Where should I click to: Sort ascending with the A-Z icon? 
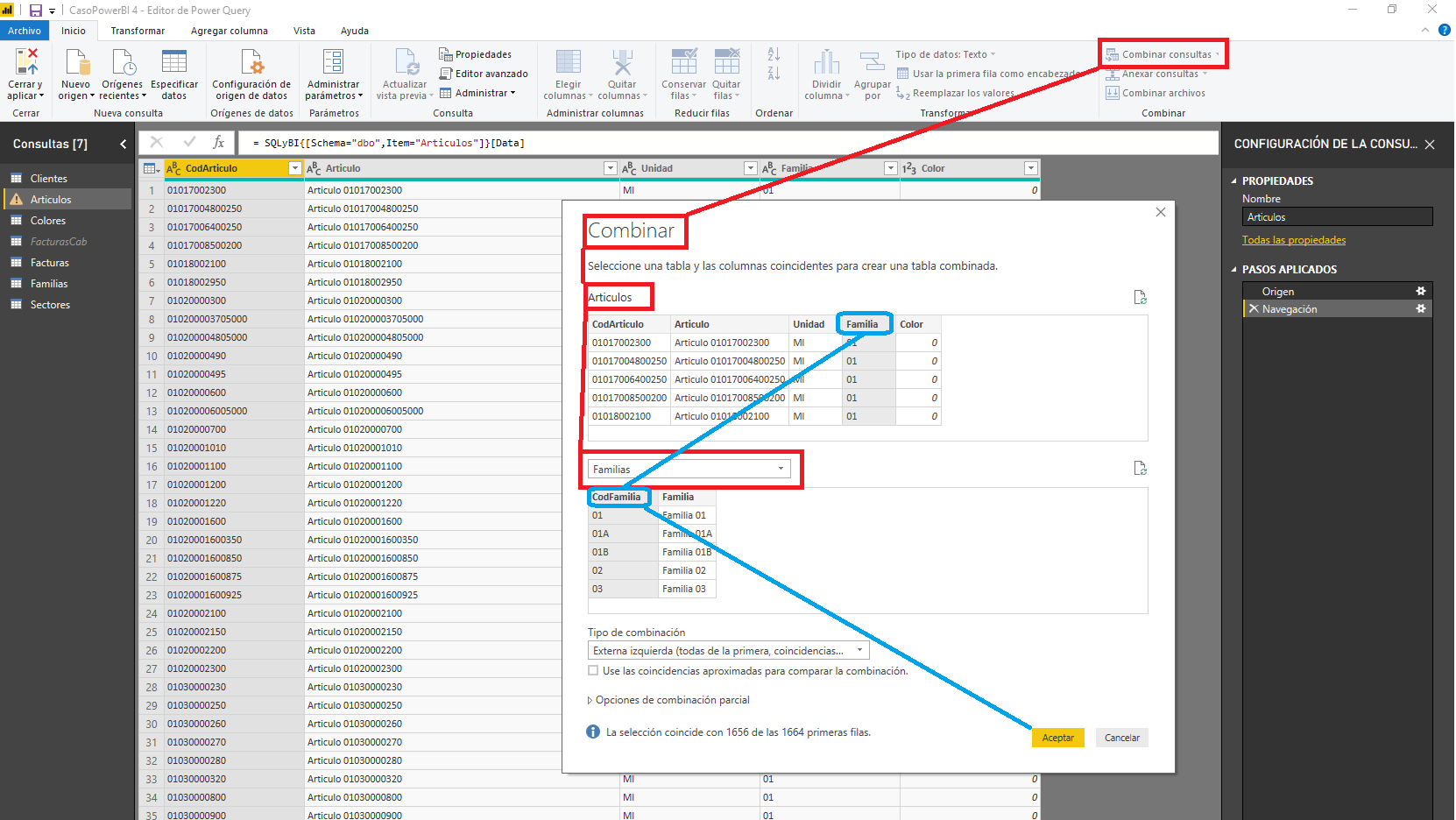[774, 54]
